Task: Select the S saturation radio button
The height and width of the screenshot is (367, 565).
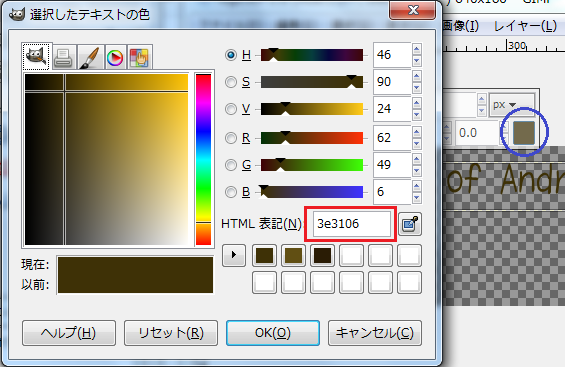Action: [231, 82]
